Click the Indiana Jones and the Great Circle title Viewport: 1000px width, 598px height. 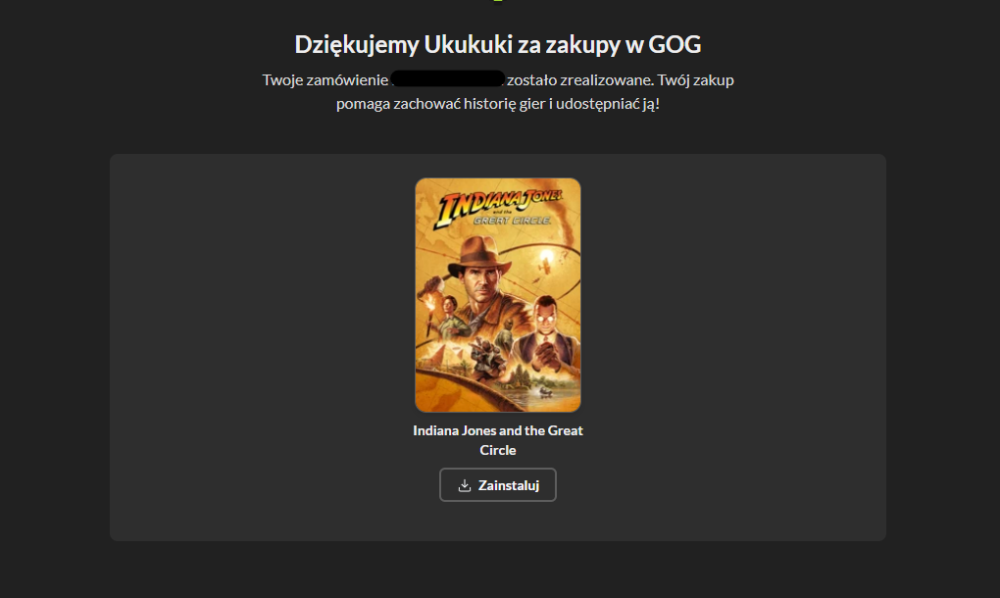[x=497, y=440]
